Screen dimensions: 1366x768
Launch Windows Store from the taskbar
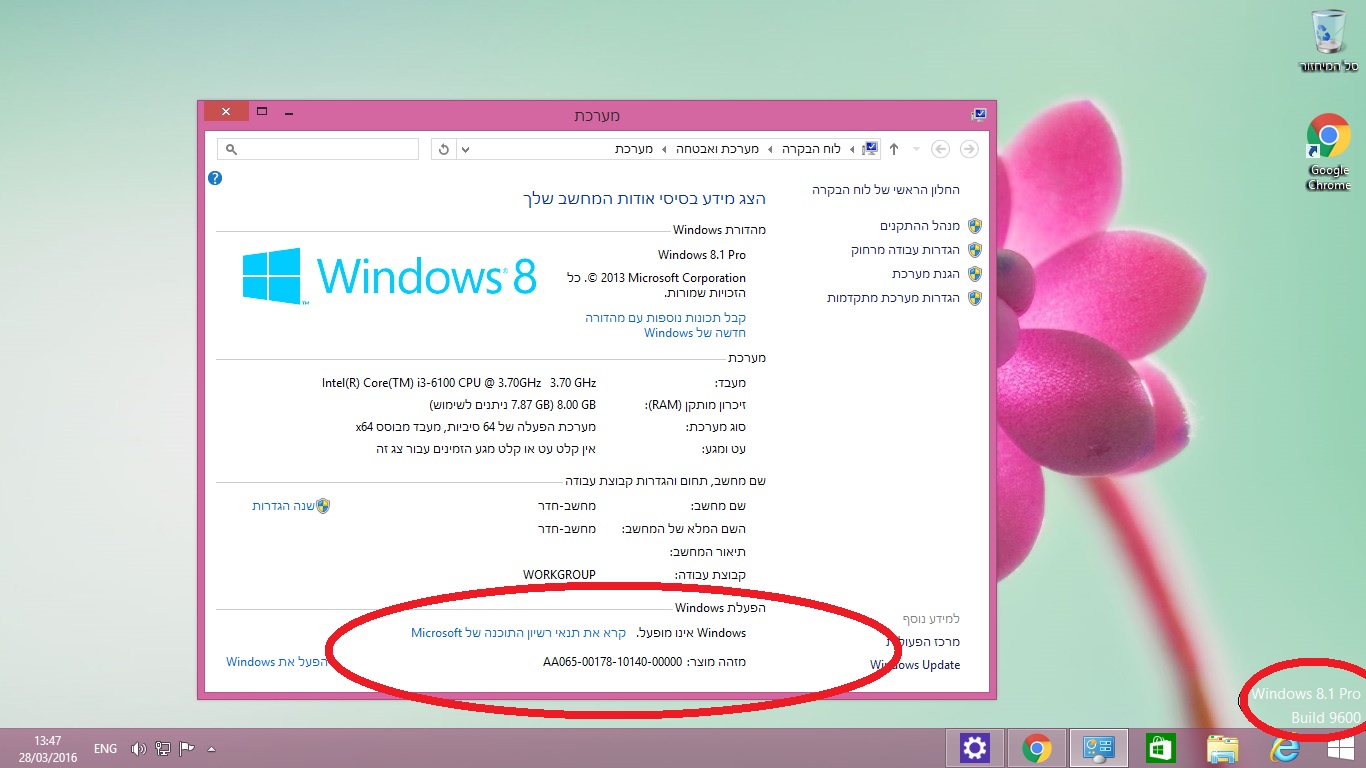1160,748
